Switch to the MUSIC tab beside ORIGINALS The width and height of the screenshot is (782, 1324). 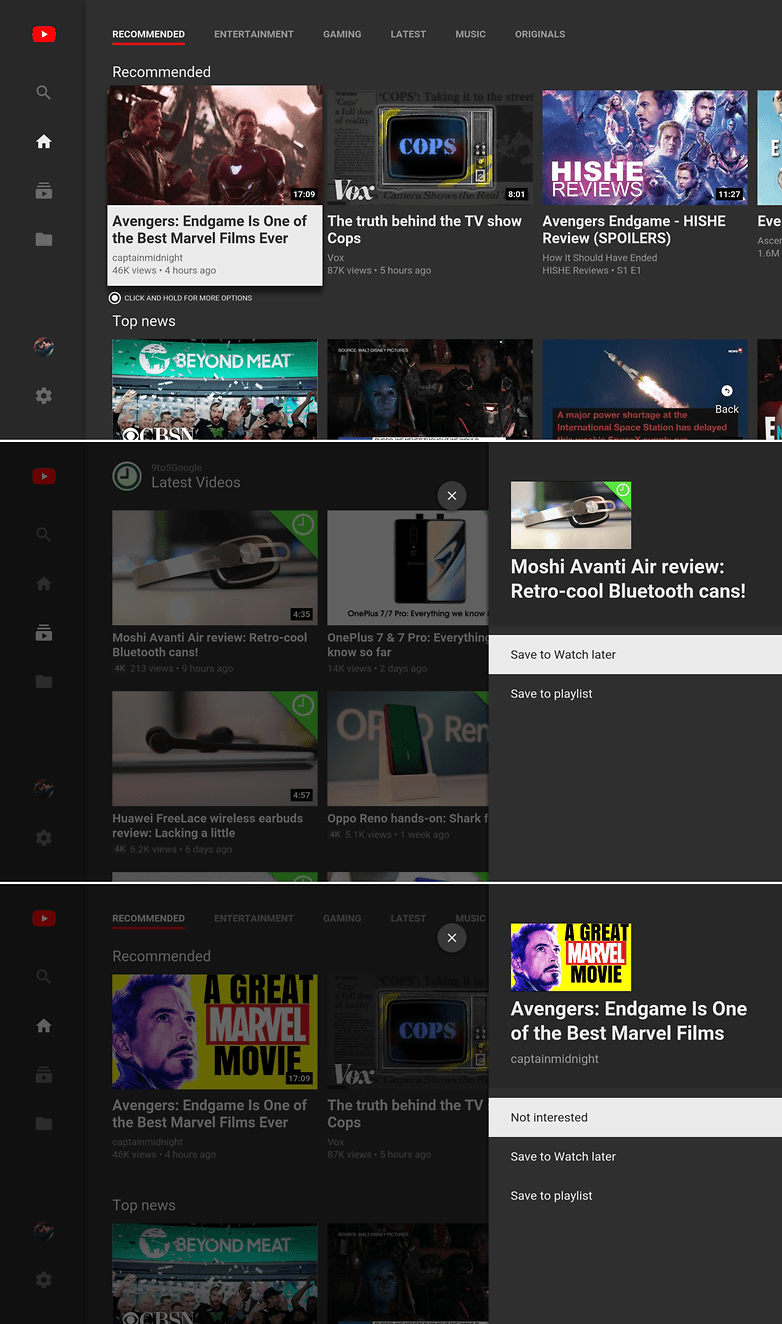coord(470,34)
